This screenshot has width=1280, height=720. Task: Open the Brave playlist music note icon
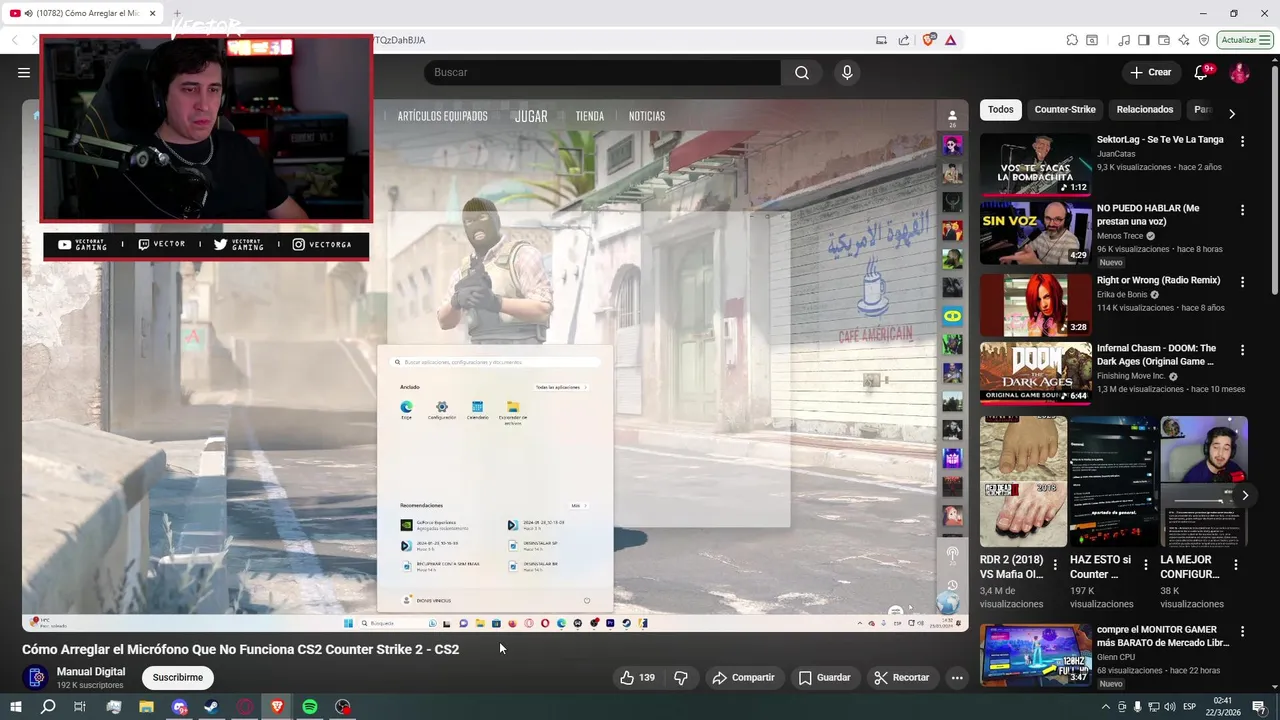pos(1124,40)
